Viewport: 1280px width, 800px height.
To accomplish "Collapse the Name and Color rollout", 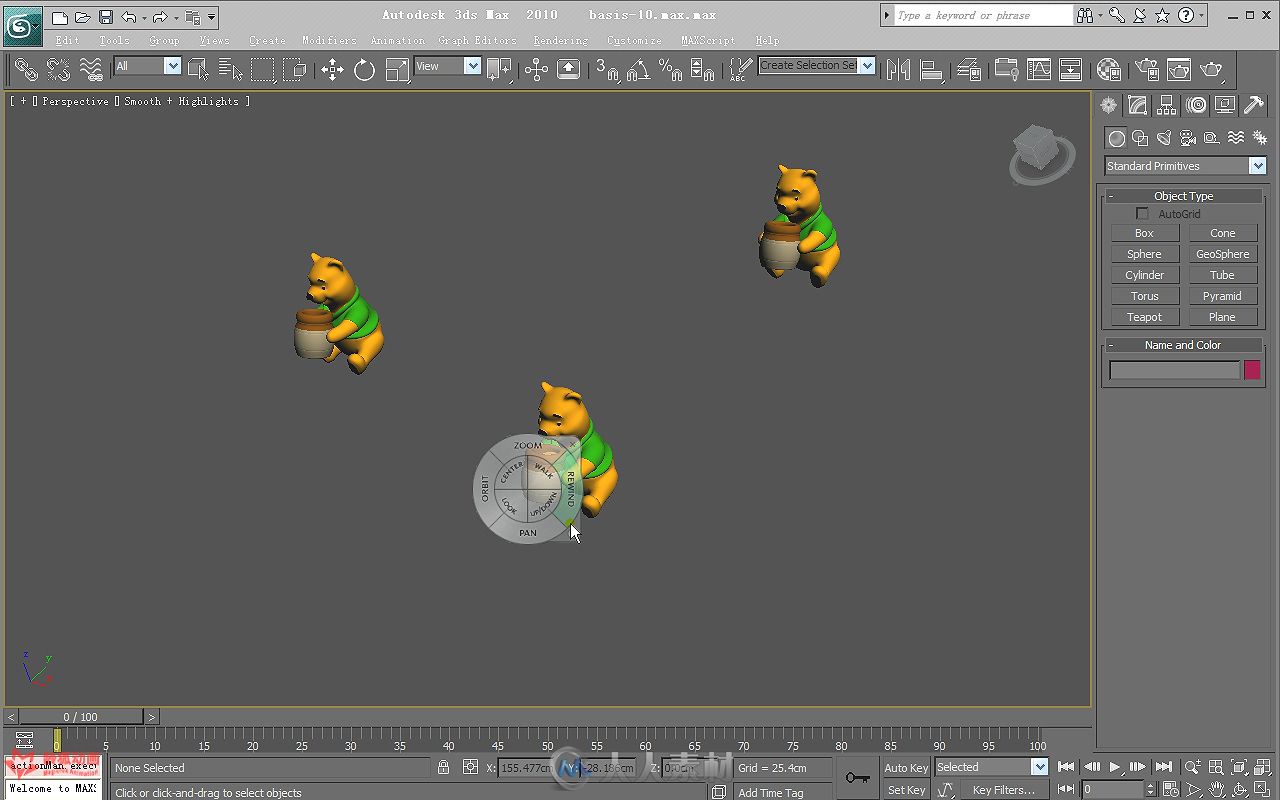I will coord(1183,345).
